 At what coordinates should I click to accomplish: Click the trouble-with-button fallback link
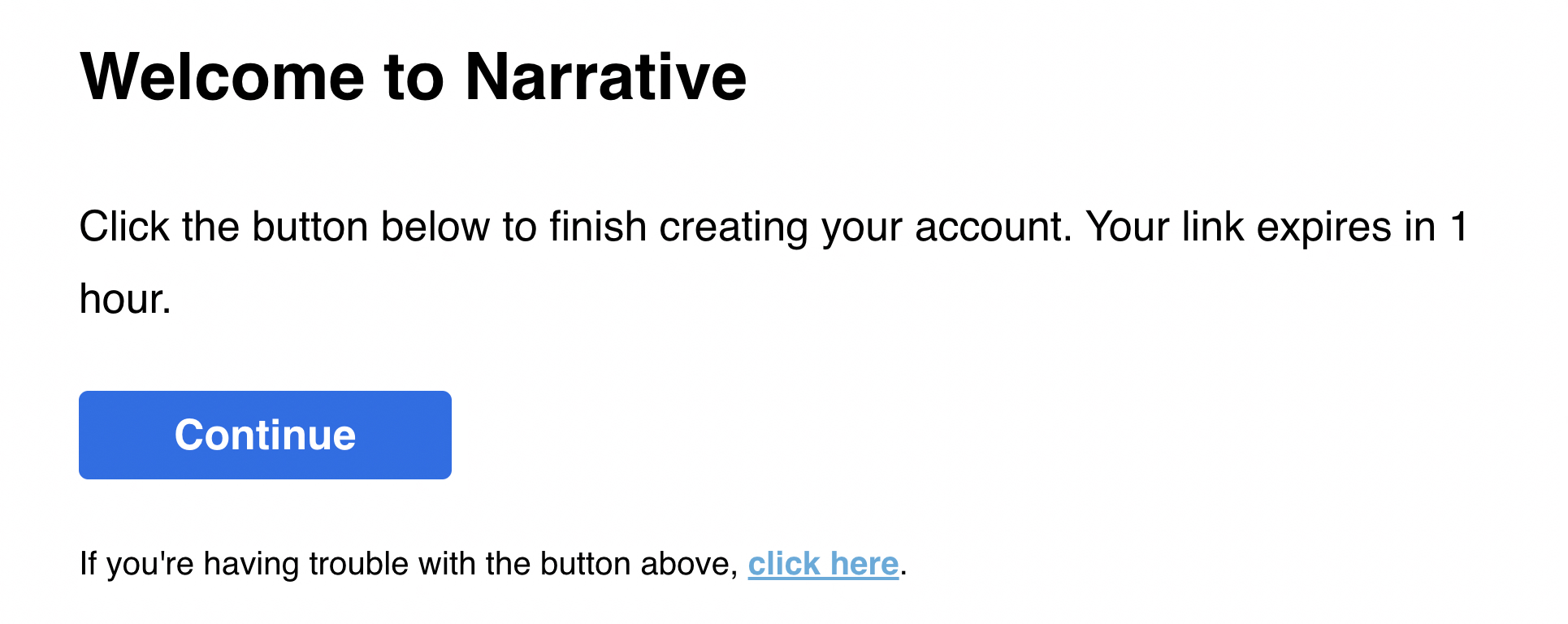point(823,563)
